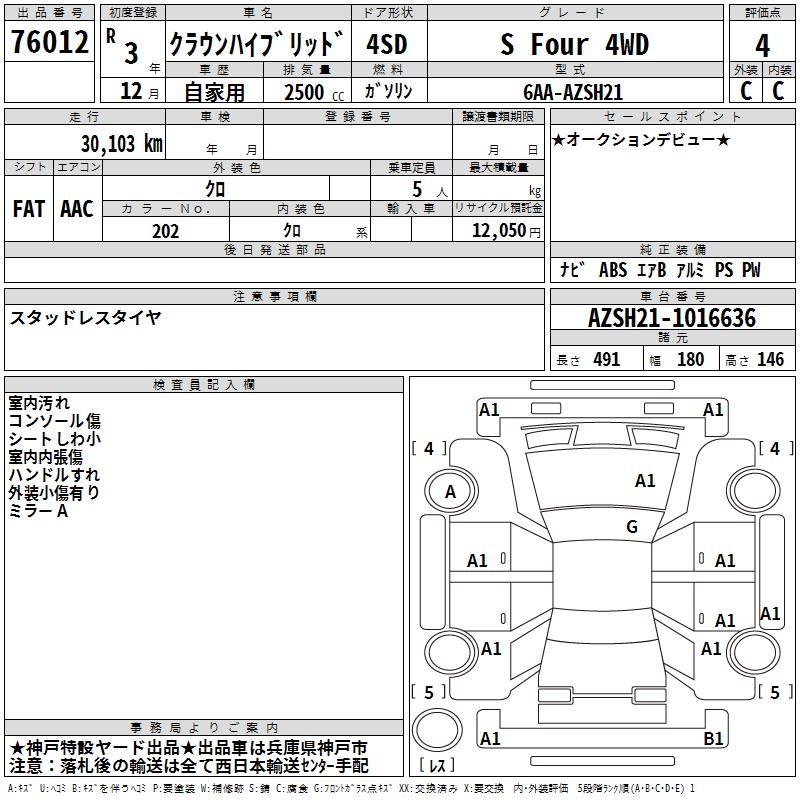Click lot number 76012
Viewport: 800px width, 800px height.
(50, 44)
